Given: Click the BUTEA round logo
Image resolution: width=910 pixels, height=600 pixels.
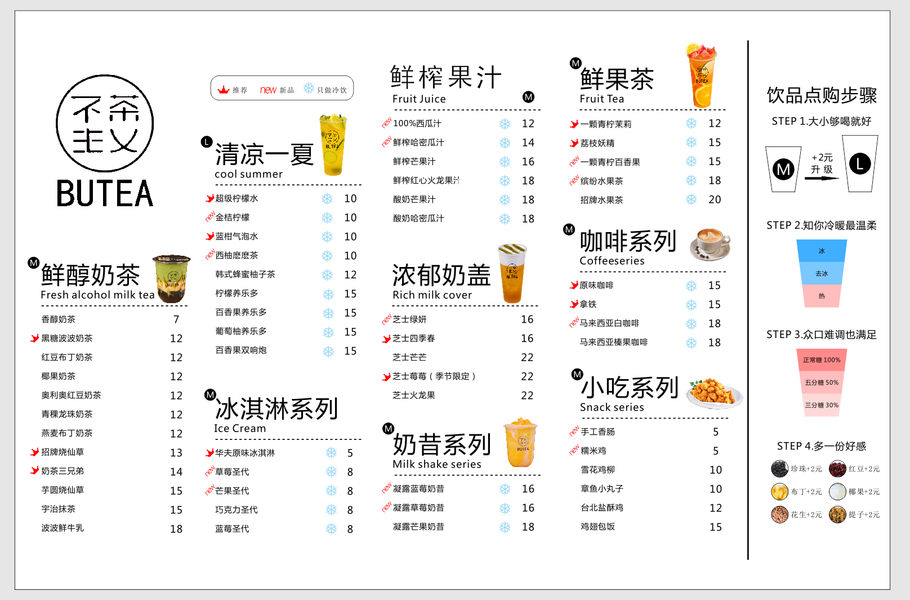Looking at the screenshot, I should pyautogui.click(x=105, y=122).
